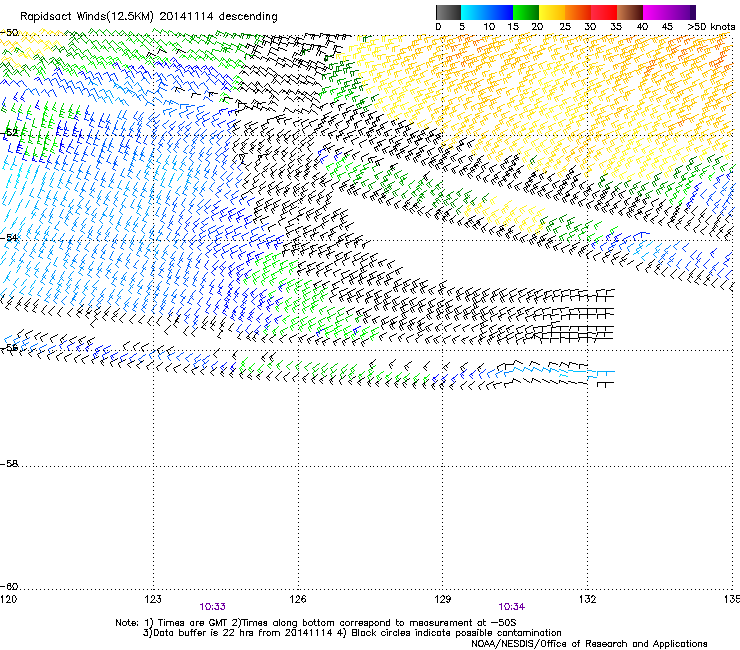Click the '>50 knots' legend label
Image resolution: width=740 pixels, height=650 pixels.
[711, 27]
